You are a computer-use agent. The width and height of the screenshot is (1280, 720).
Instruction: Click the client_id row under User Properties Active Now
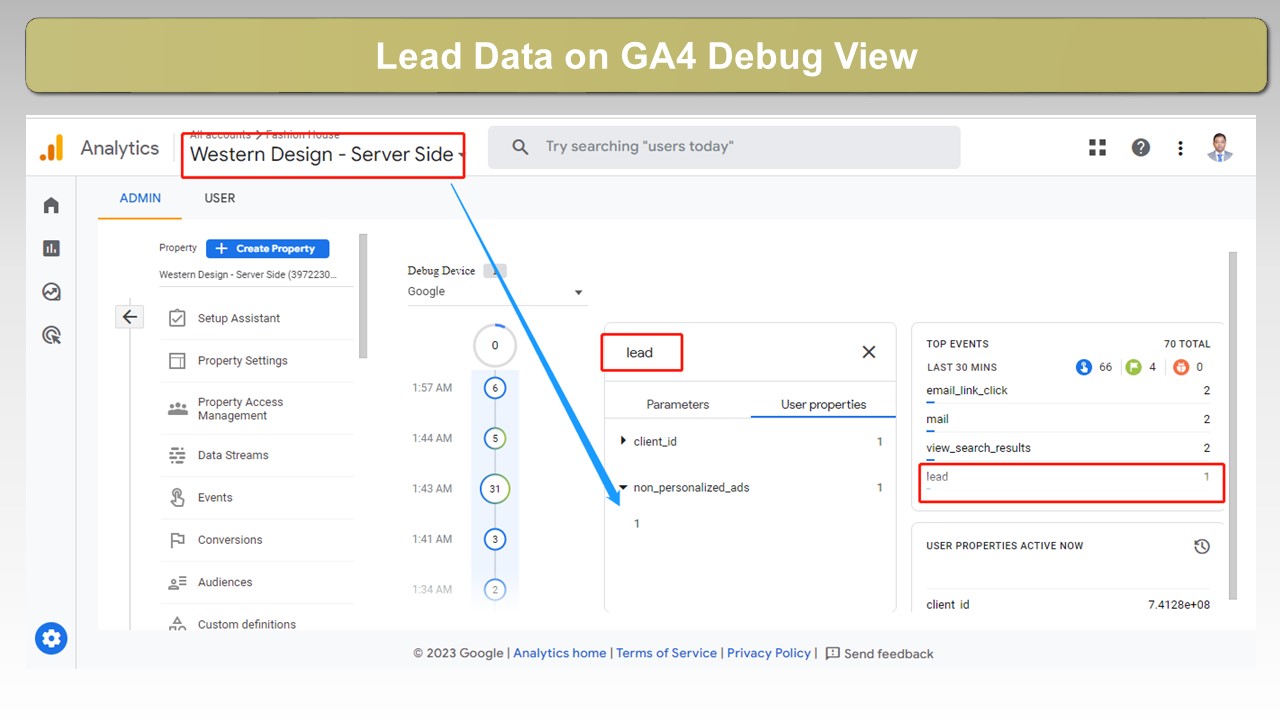click(1068, 605)
